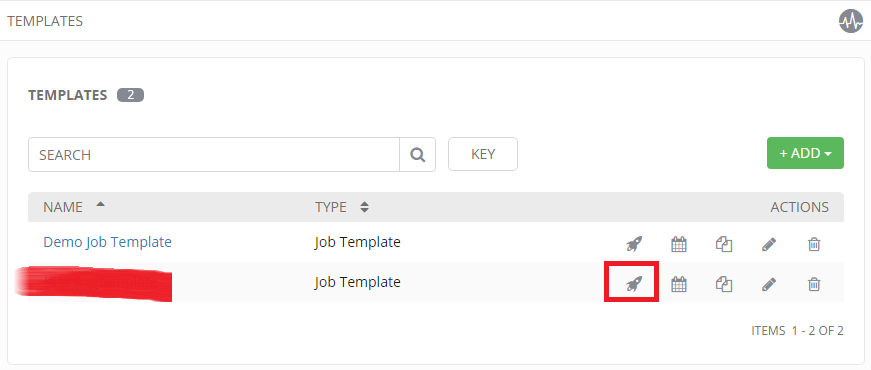Delete the redacted template with the trash icon
The height and width of the screenshot is (370, 871).
[814, 284]
